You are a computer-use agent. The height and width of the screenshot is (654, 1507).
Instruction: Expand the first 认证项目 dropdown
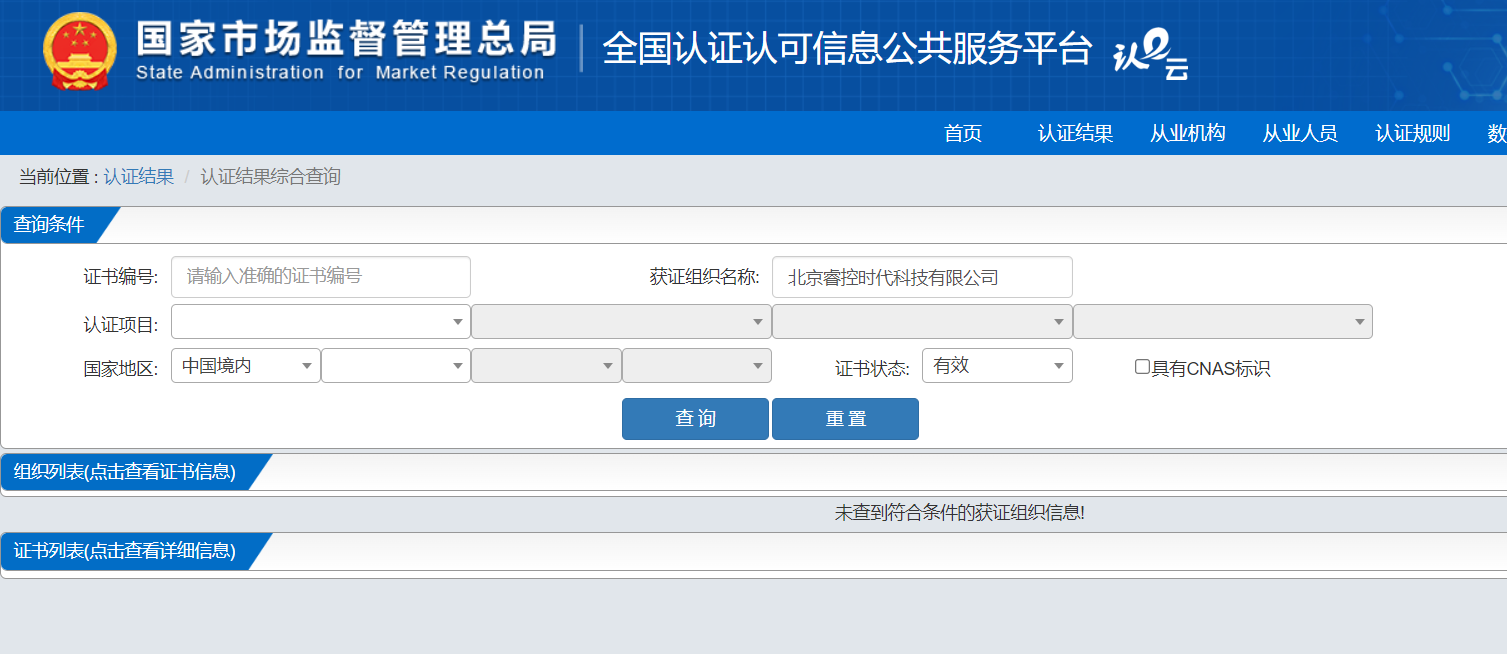tap(321, 322)
